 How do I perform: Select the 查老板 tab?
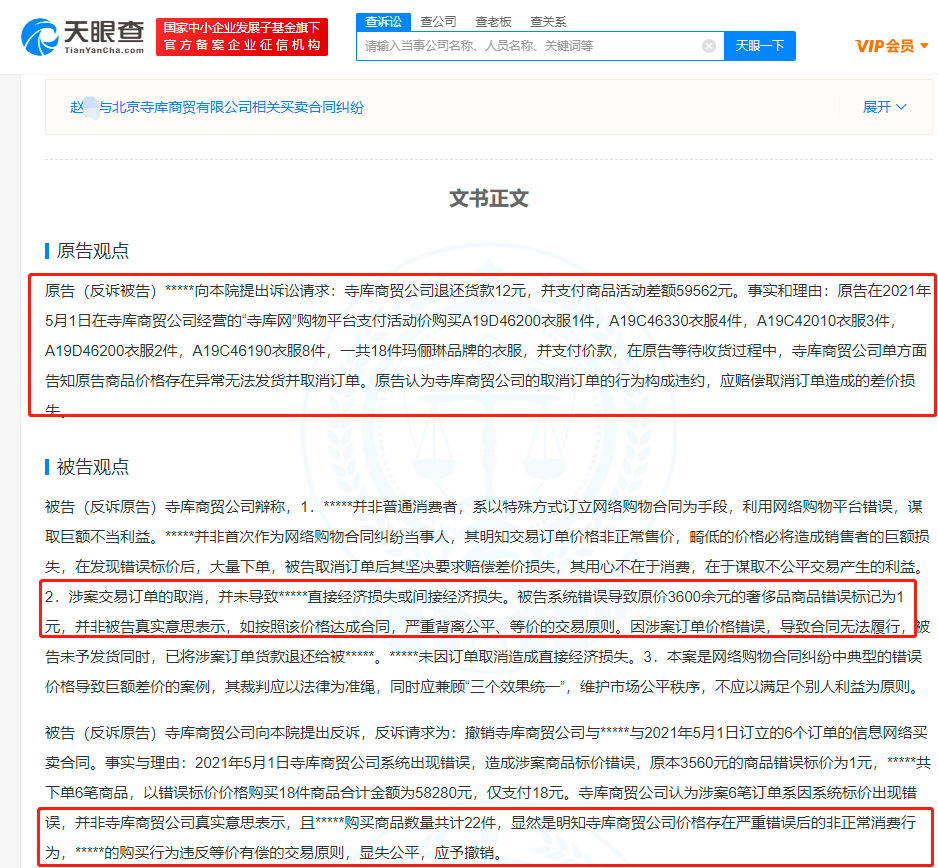pos(493,22)
